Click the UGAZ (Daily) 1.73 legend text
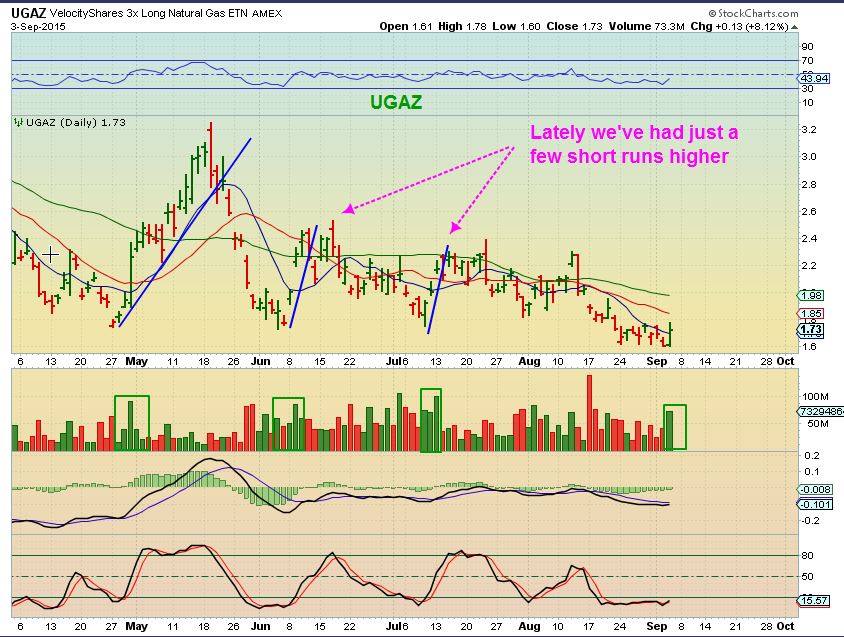This screenshot has width=844, height=637. click(x=75, y=122)
